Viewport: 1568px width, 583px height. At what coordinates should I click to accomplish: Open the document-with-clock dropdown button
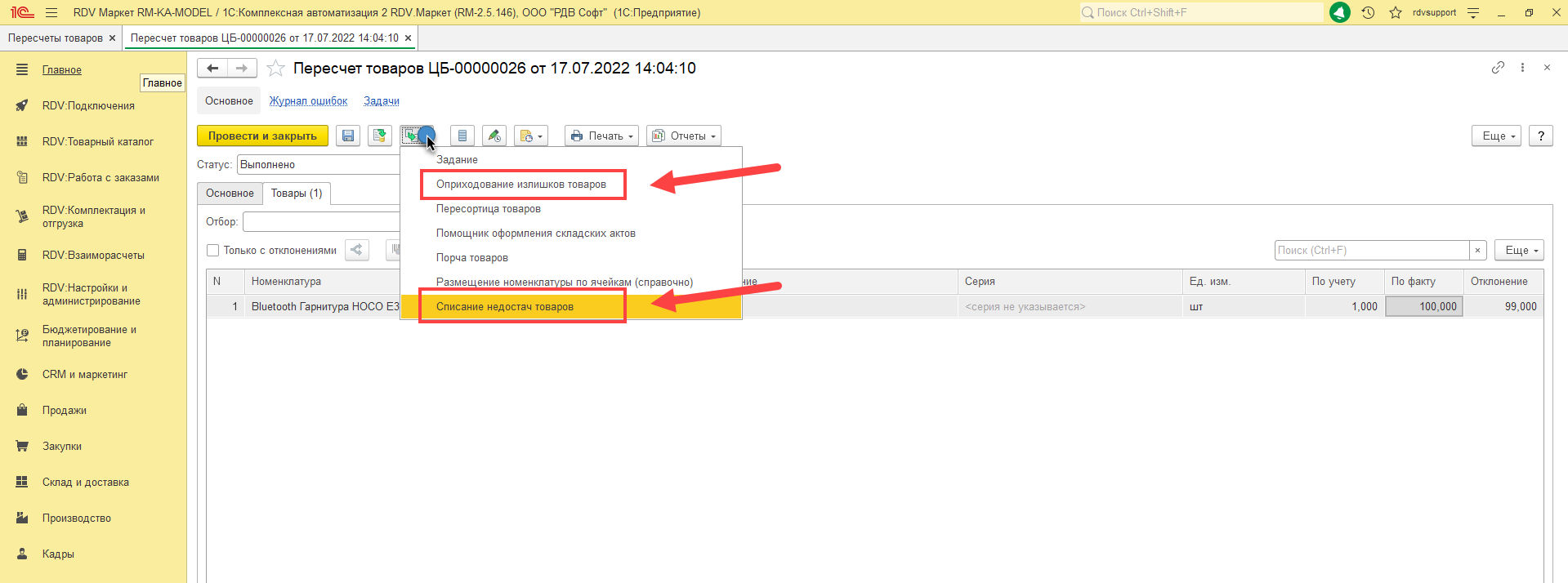(531, 136)
